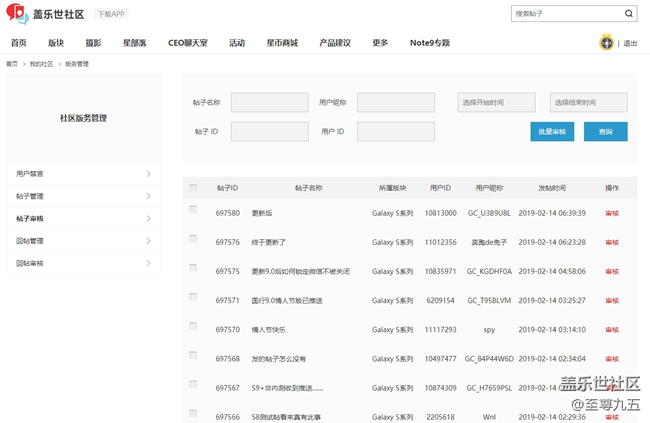
Task: Click the 帖子名称 input field
Action: tap(269, 102)
